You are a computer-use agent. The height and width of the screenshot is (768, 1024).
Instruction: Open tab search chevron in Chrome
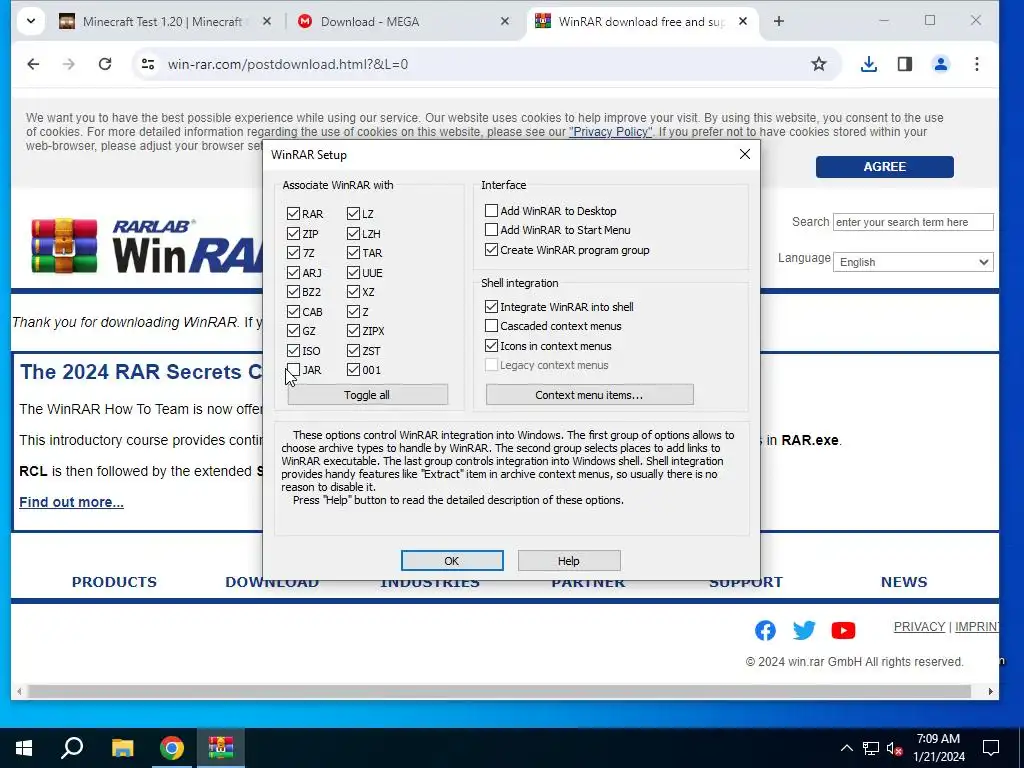tap(31, 22)
